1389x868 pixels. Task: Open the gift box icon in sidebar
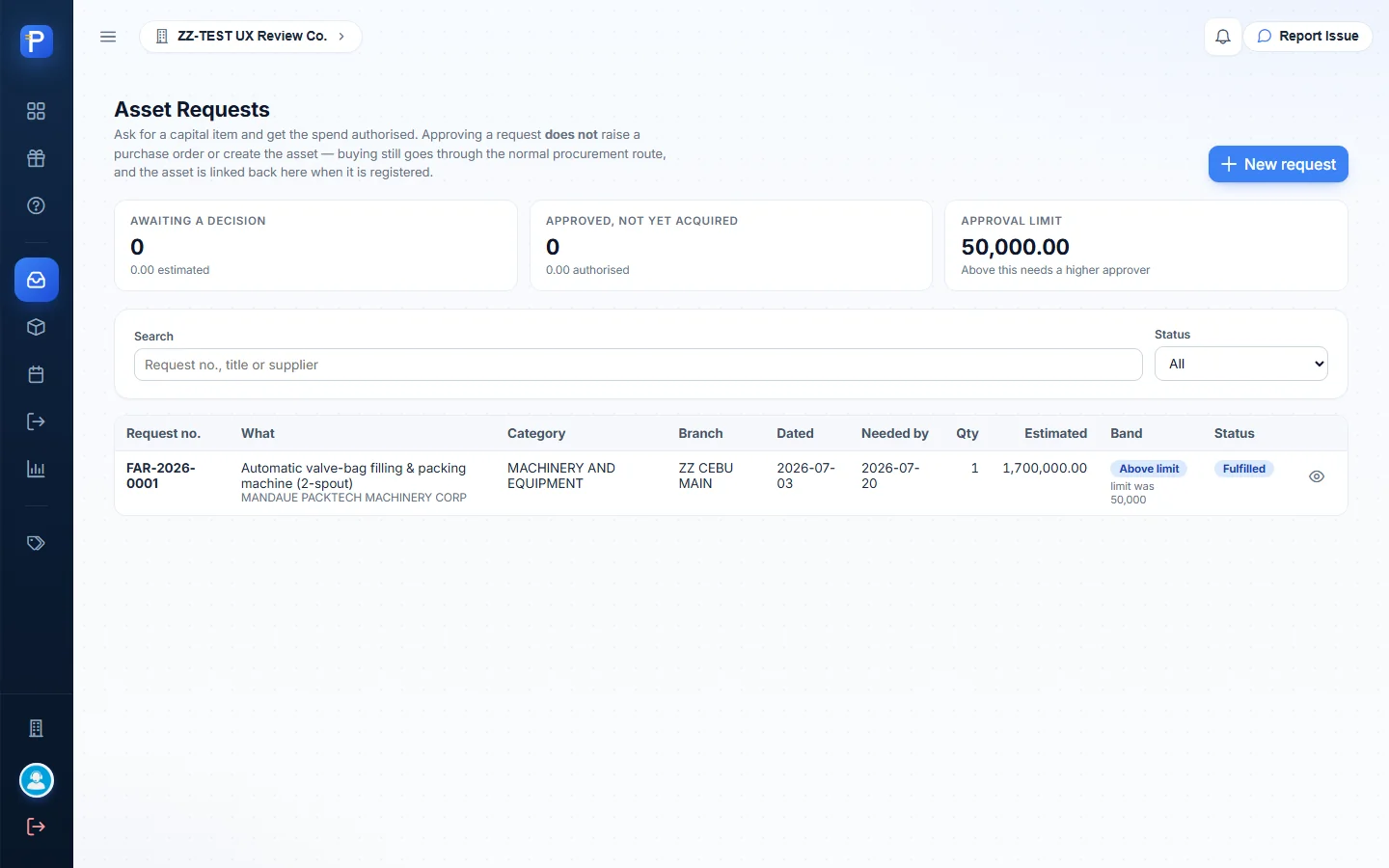(x=36, y=158)
